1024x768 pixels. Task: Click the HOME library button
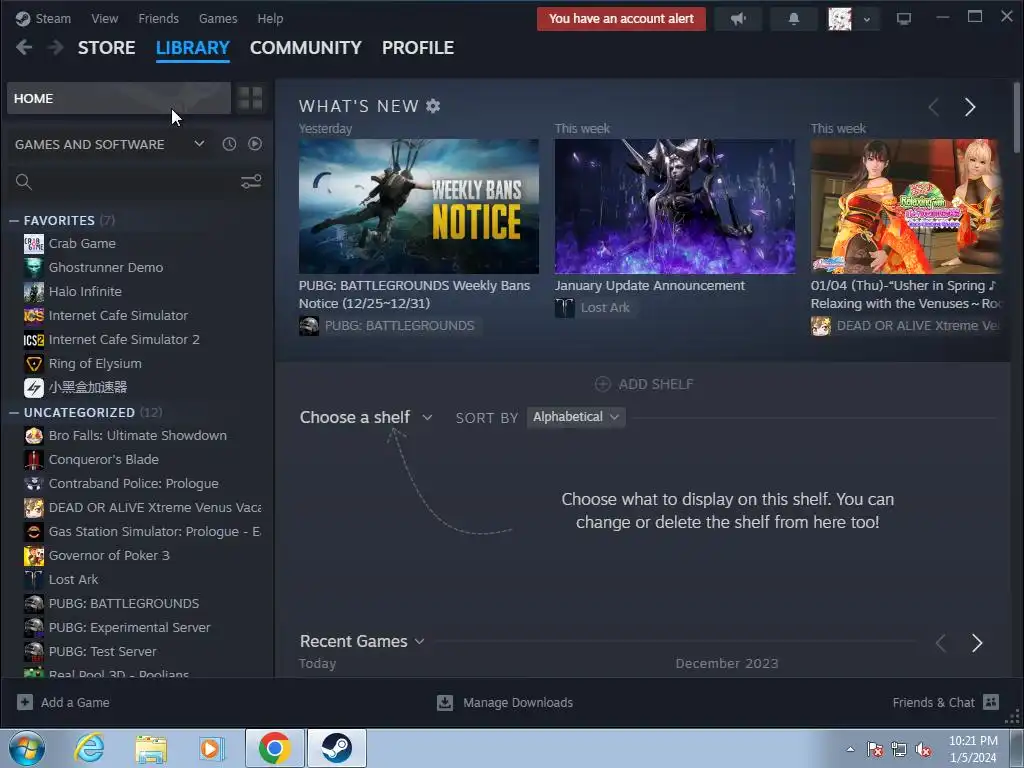pos(119,99)
